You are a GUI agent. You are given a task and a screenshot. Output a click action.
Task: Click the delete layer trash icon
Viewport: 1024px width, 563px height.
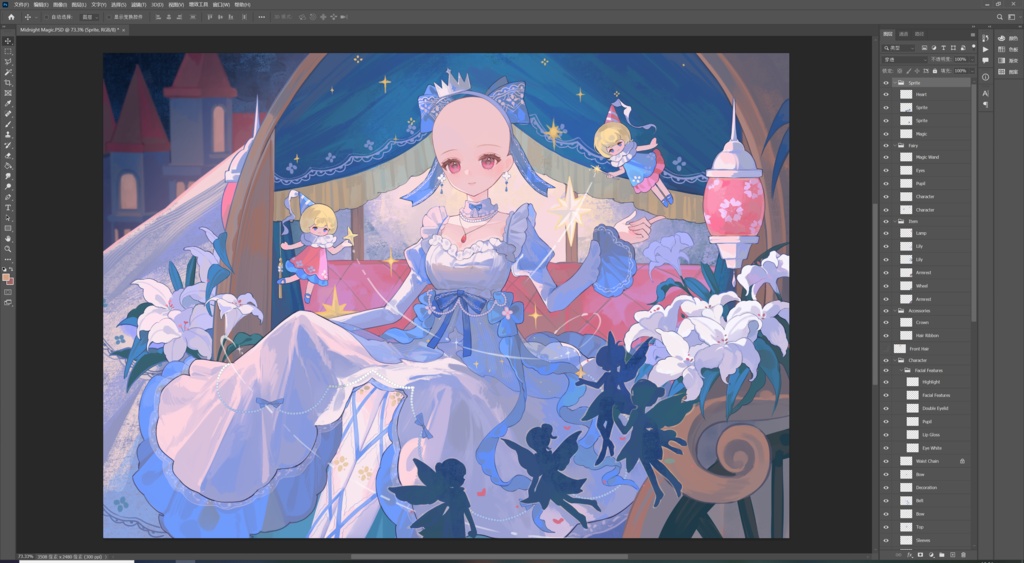pyautogui.click(x=963, y=555)
